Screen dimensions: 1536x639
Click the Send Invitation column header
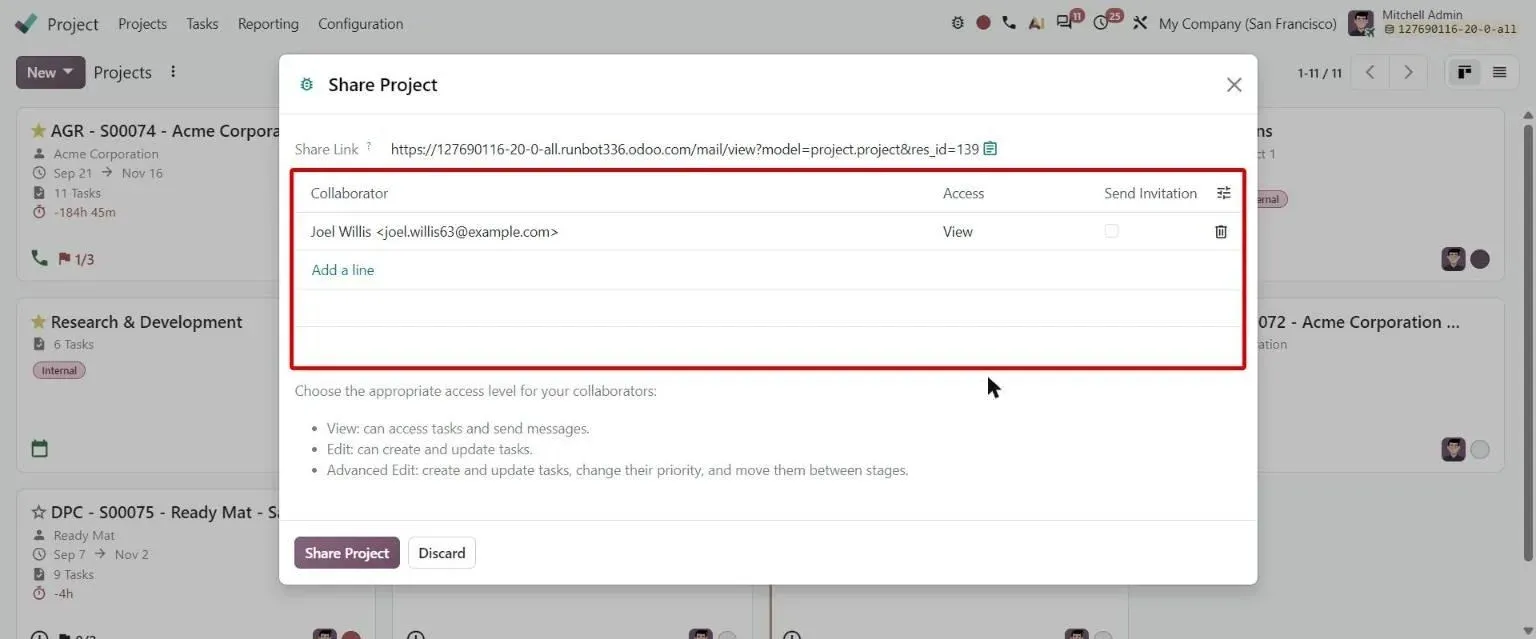(1150, 193)
